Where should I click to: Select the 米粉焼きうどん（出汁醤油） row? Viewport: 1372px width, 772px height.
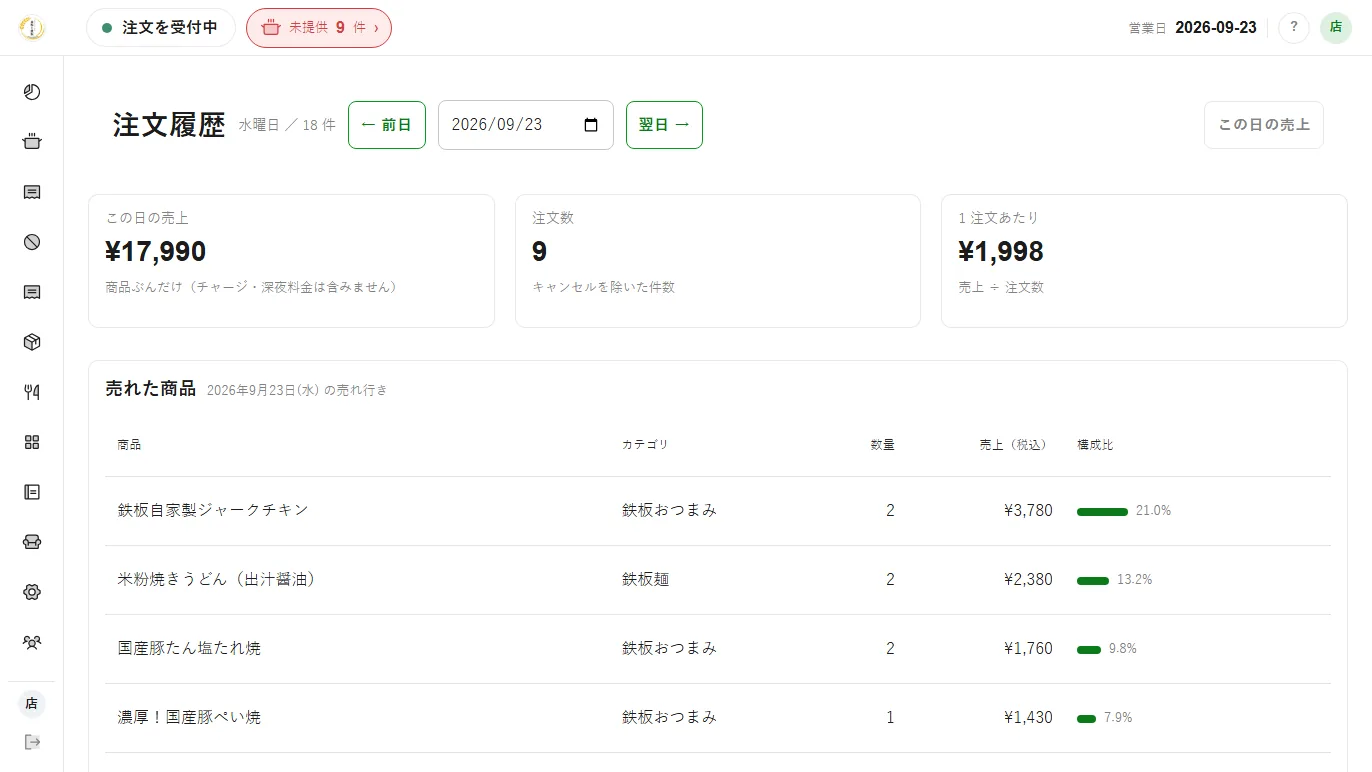[718, 580]
